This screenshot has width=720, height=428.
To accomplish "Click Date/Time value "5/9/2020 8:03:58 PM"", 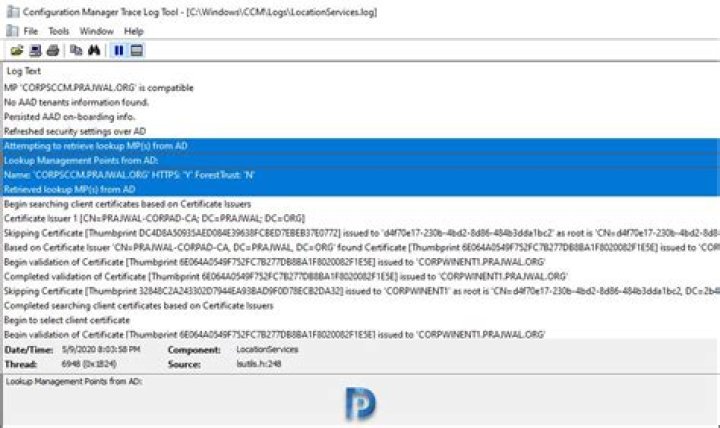I will tap(101, 349).
